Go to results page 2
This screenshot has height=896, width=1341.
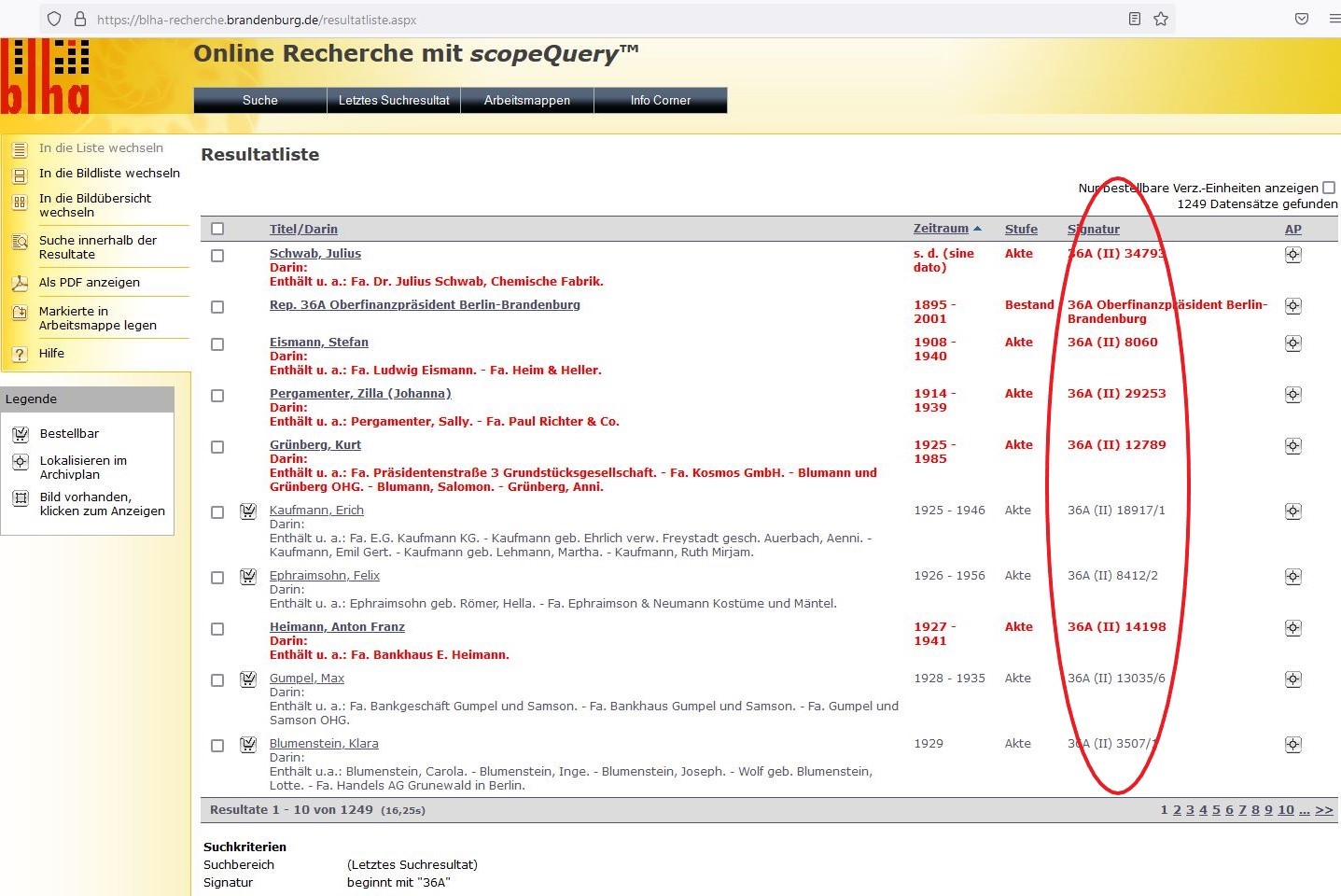pyautogui.click(x=1177, y=810)
